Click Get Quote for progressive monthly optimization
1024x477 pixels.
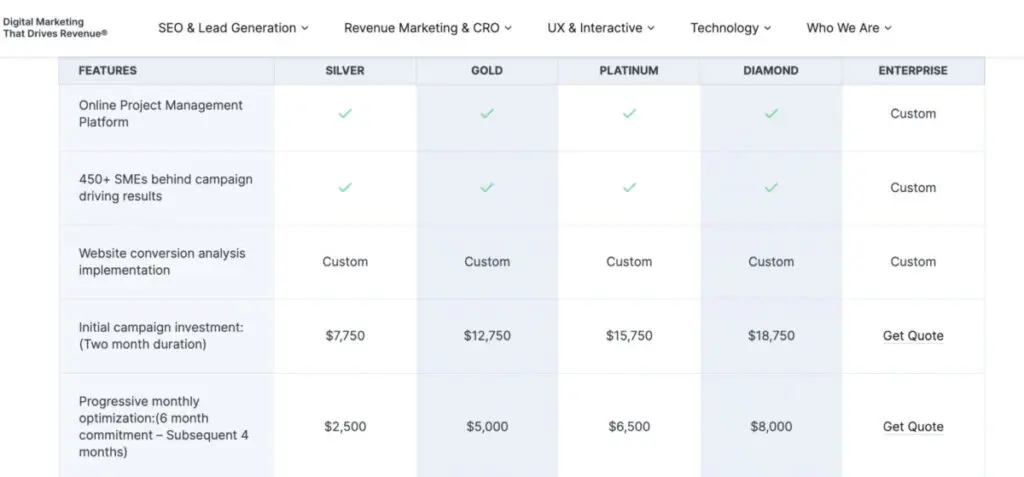coord(913,427)
